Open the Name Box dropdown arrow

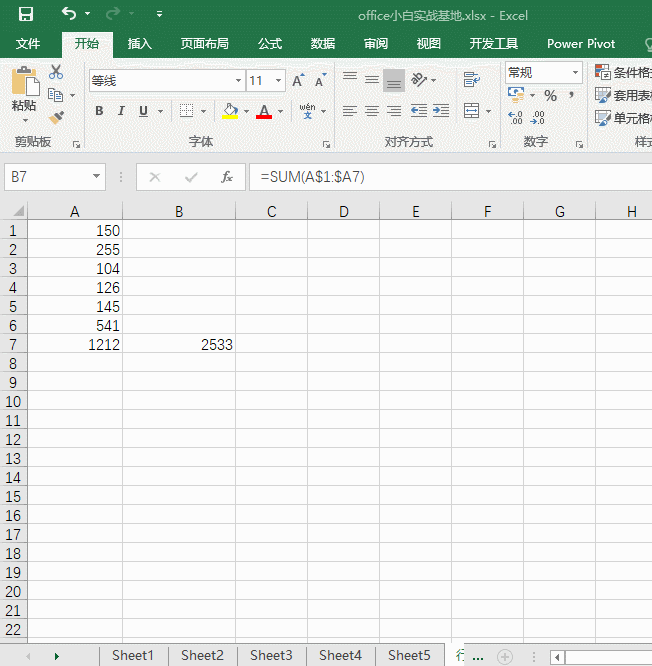tap(97, 177)
